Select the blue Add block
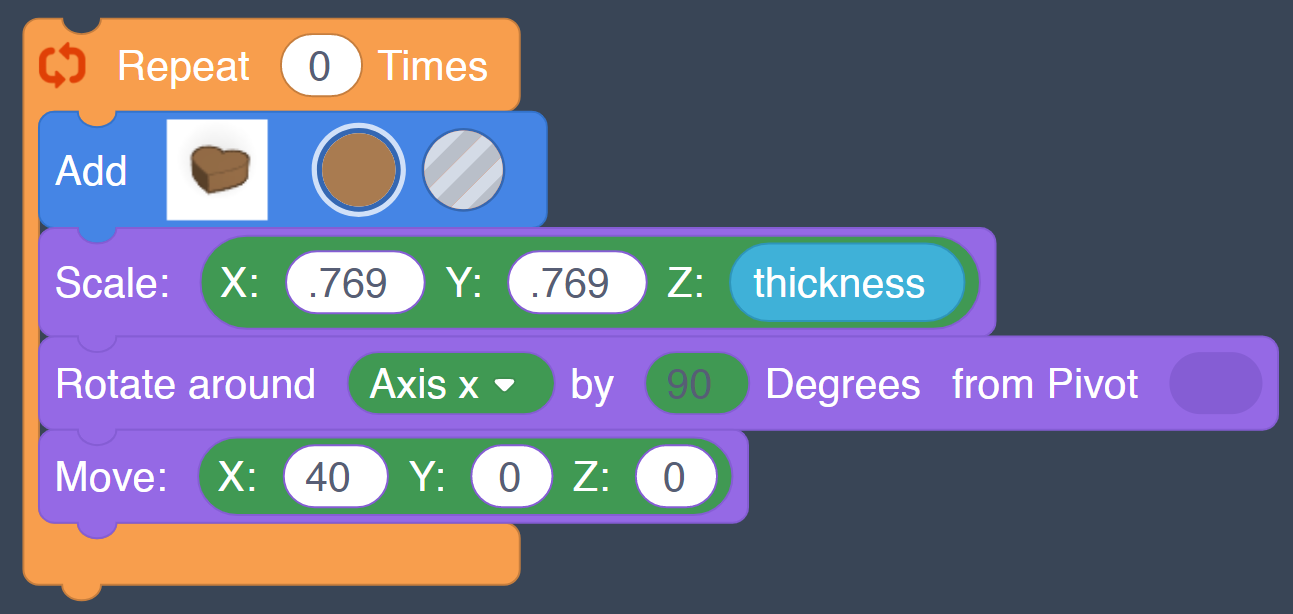The width and height of the screenshot is (1293, 614). click(92, 171)
